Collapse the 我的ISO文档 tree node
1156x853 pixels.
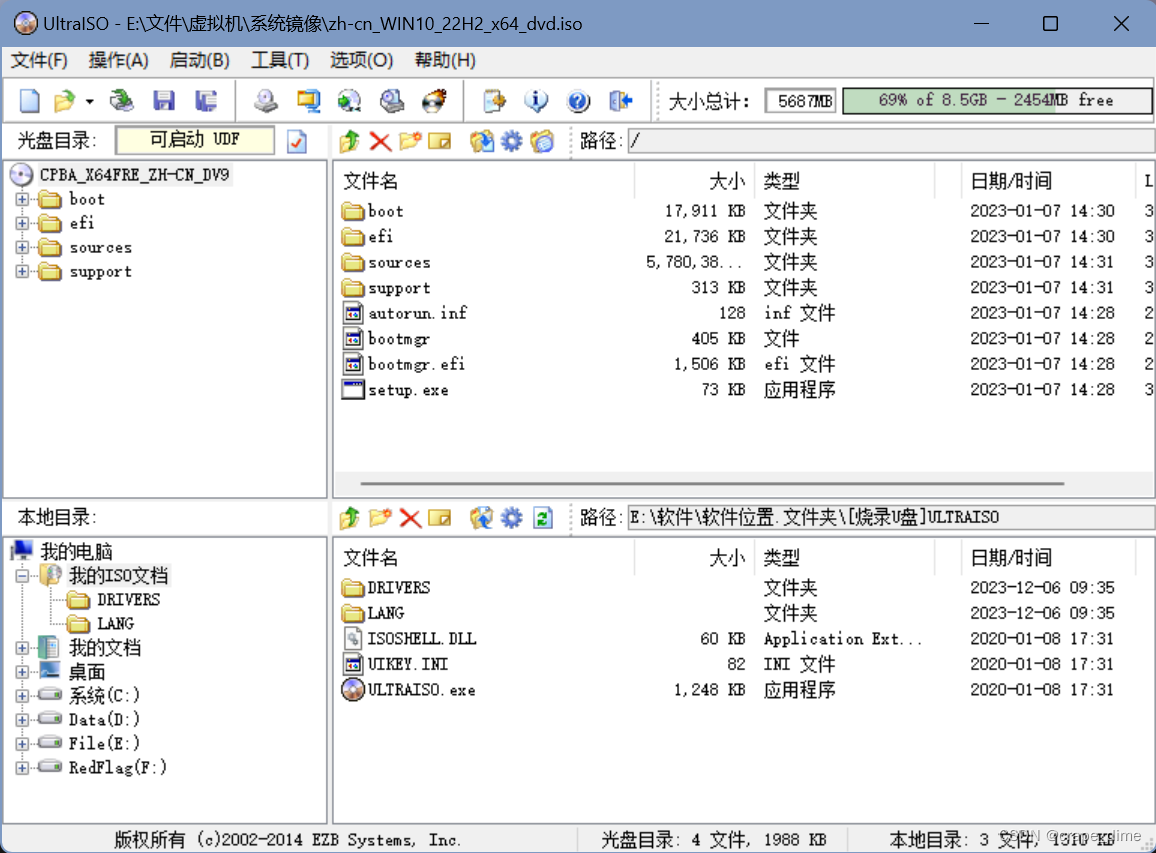point(22,576)
